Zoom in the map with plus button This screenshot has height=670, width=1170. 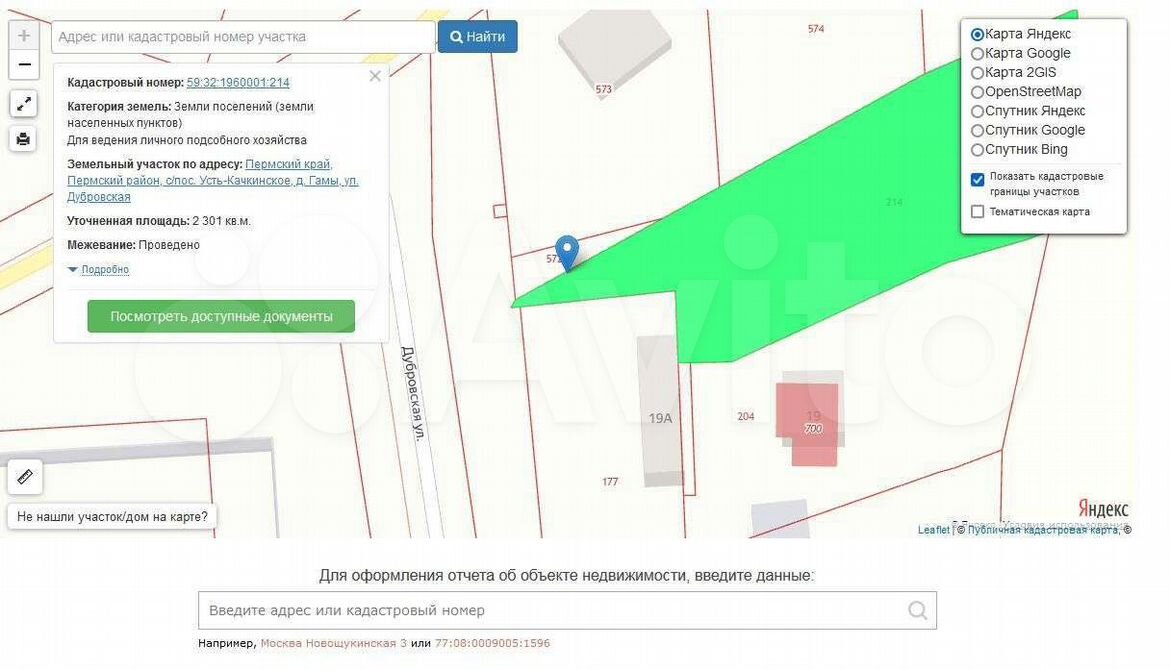(x=24, y=36)
